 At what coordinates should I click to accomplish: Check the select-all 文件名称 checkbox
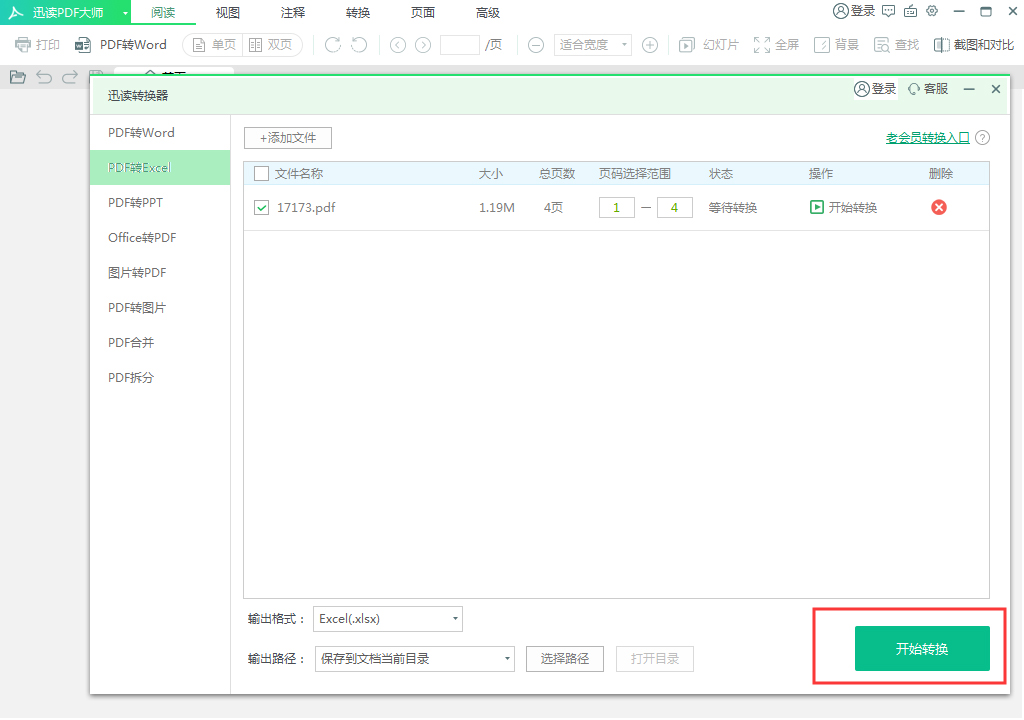[x=261, y=173]
